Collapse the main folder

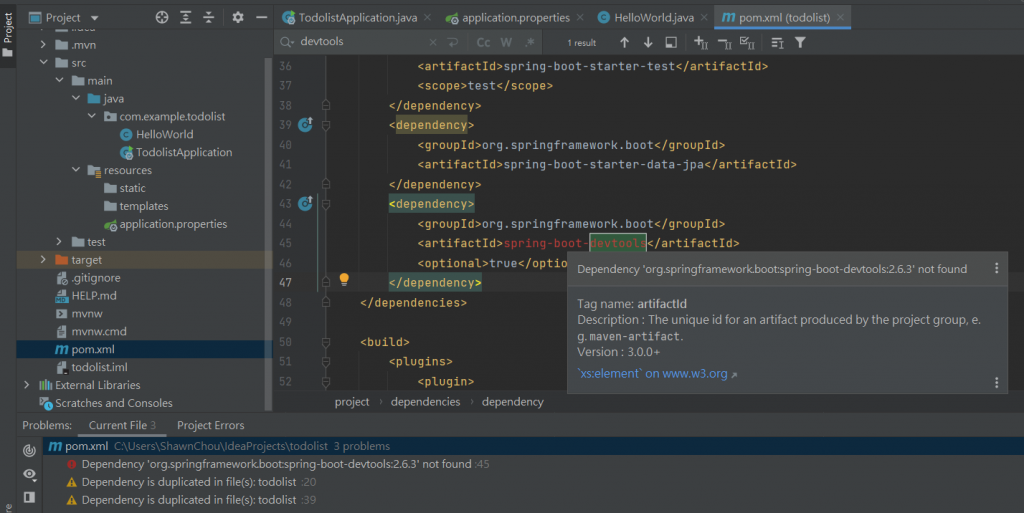[x=59, y=80]
